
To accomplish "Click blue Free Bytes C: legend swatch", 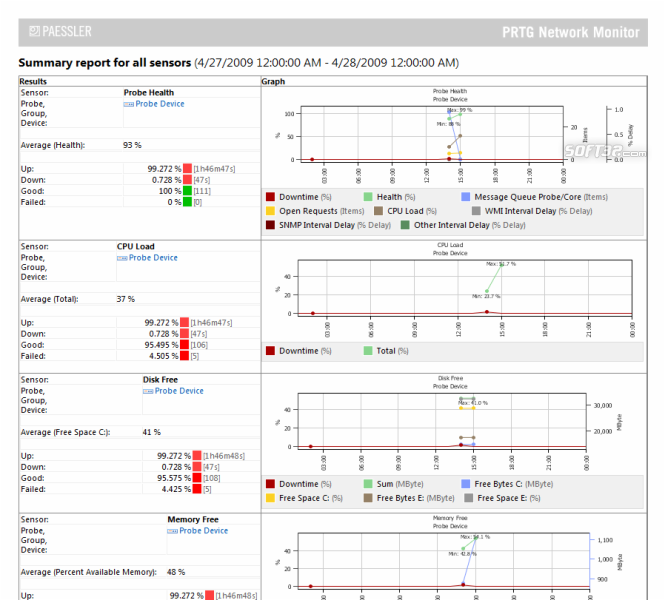I will click(466, 484).
